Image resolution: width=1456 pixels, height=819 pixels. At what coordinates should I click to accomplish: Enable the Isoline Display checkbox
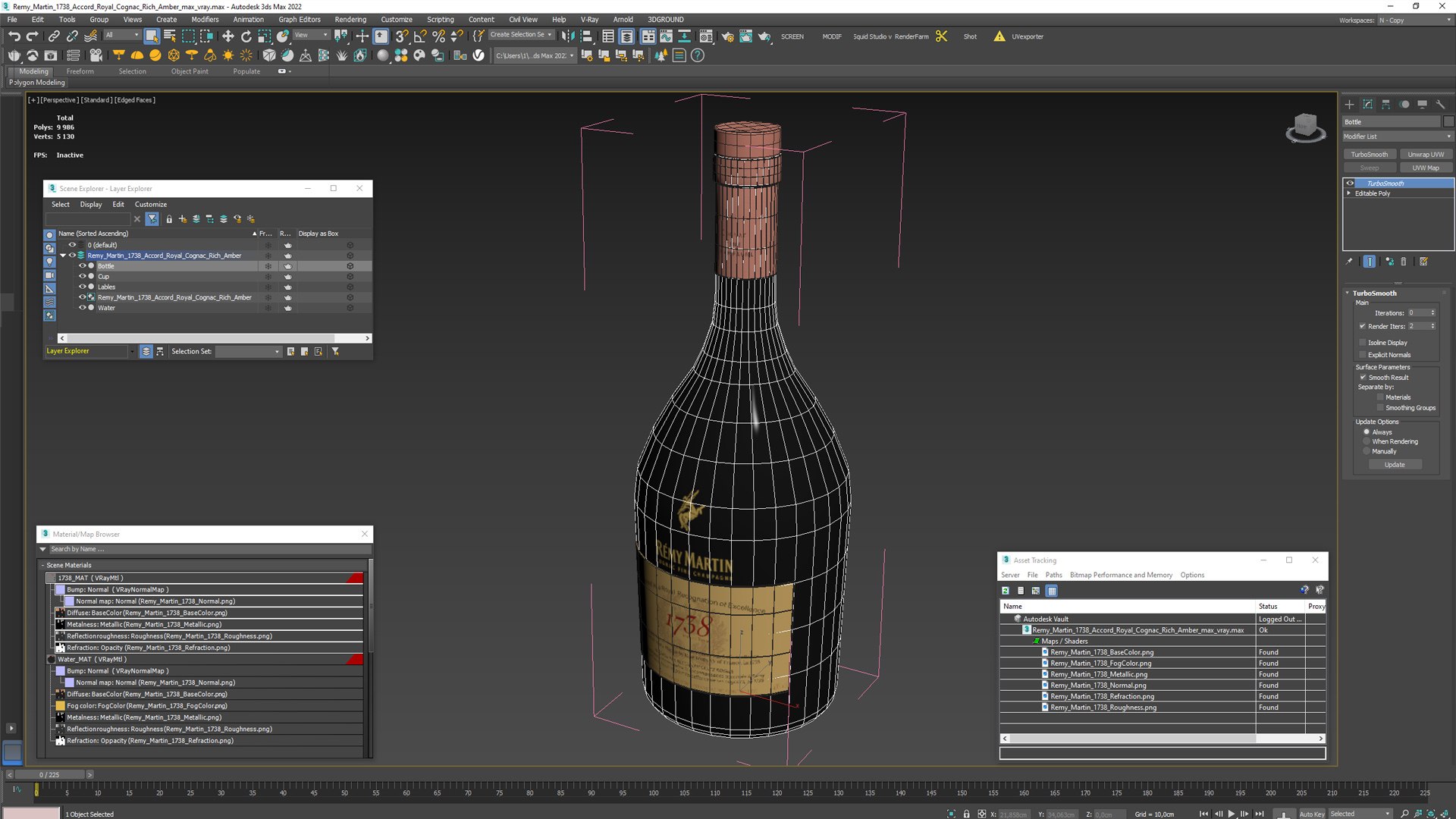tap(1363, 343)
